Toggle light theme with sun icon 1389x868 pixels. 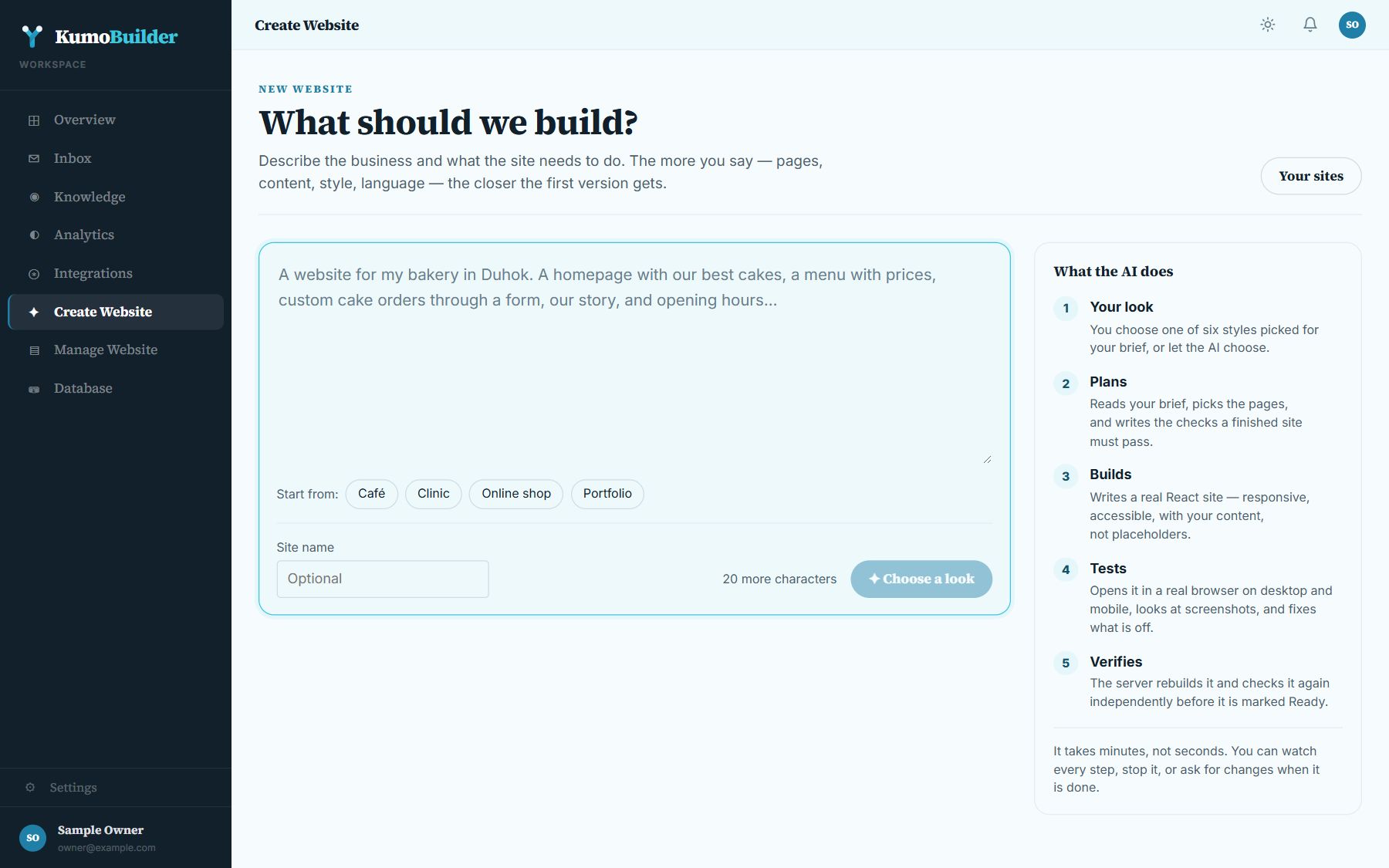(x=1268, y=25)
